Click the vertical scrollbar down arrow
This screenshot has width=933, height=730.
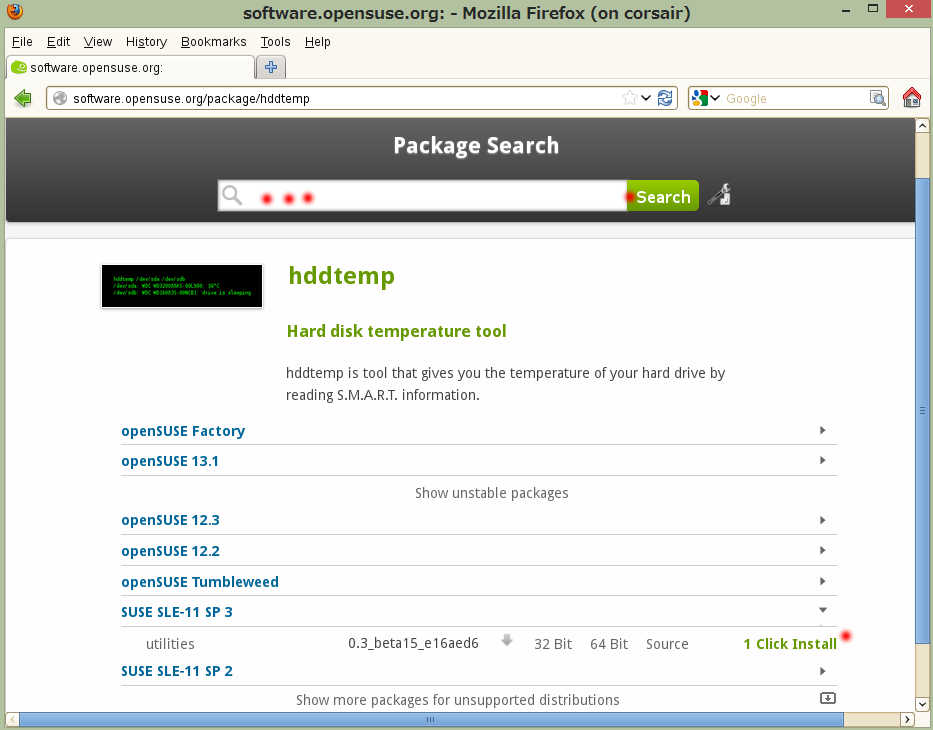(x=922, y=704)
